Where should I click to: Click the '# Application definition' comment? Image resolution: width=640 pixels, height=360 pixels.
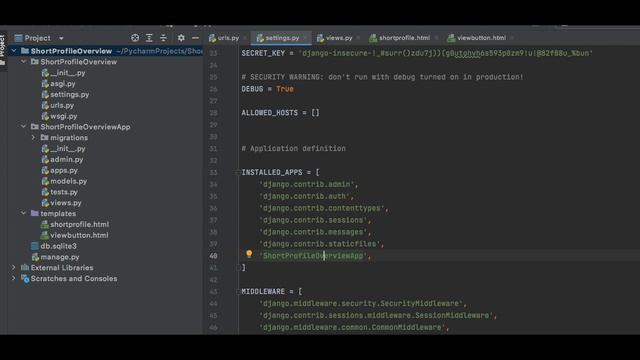pos(293,149)
